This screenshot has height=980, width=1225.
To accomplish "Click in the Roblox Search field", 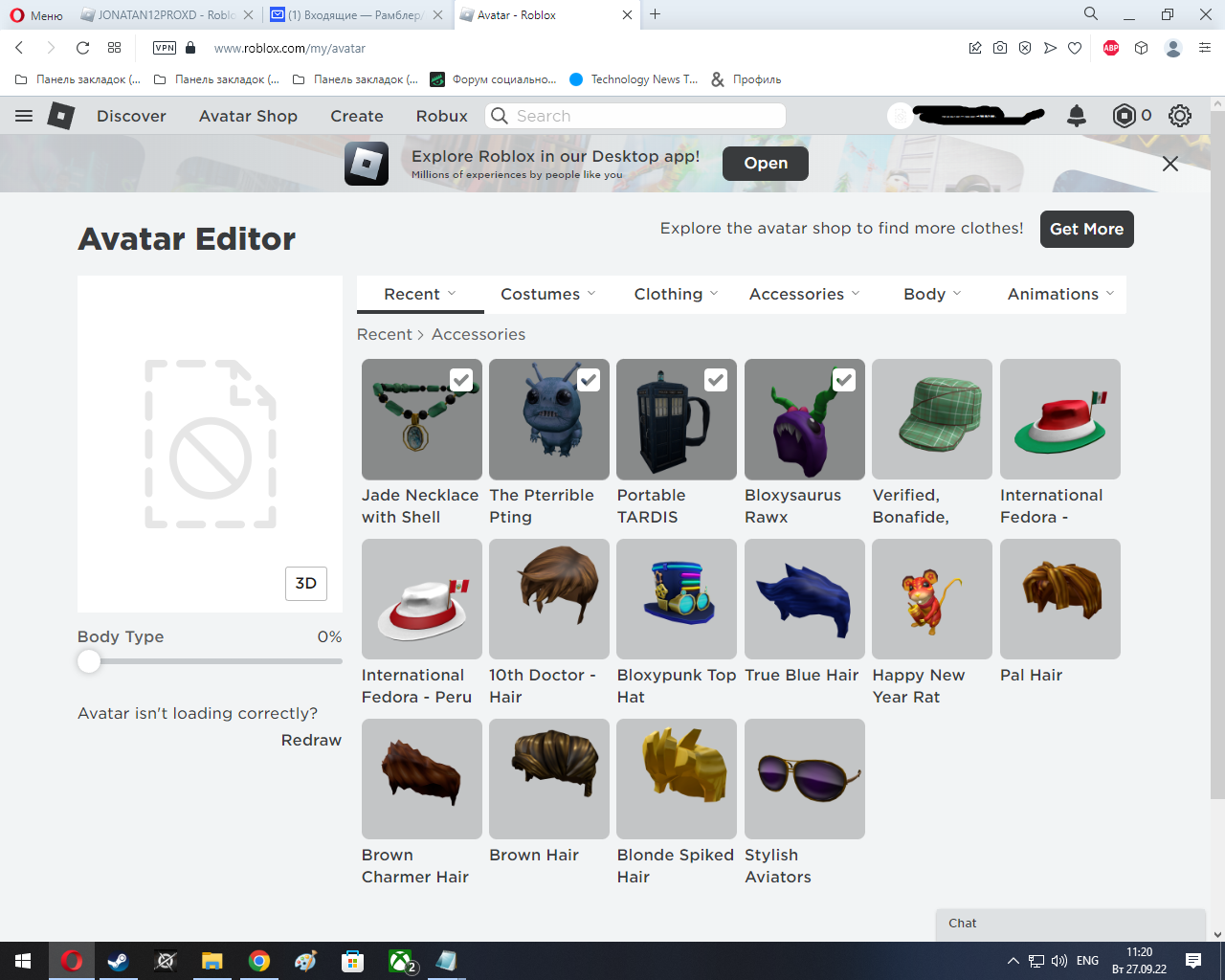I will (635, 116).
